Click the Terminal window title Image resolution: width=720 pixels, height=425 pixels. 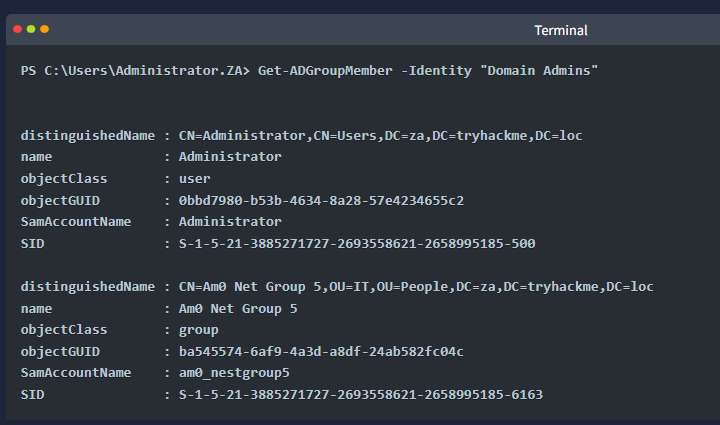tap(561, 30)
